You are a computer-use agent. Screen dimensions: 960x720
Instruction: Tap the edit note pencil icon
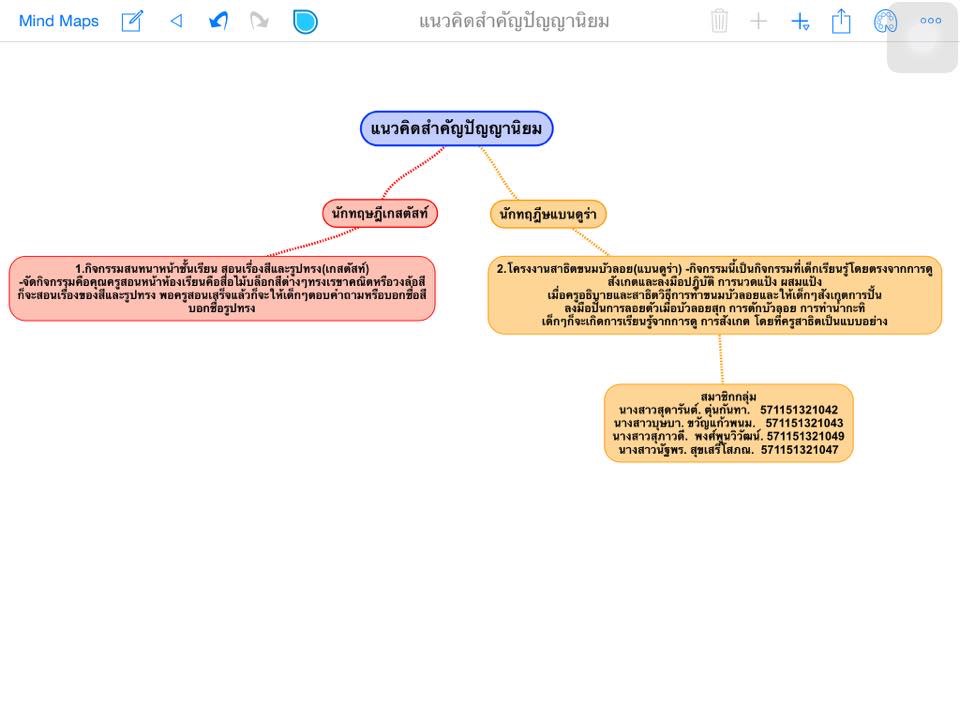[132, 21]
